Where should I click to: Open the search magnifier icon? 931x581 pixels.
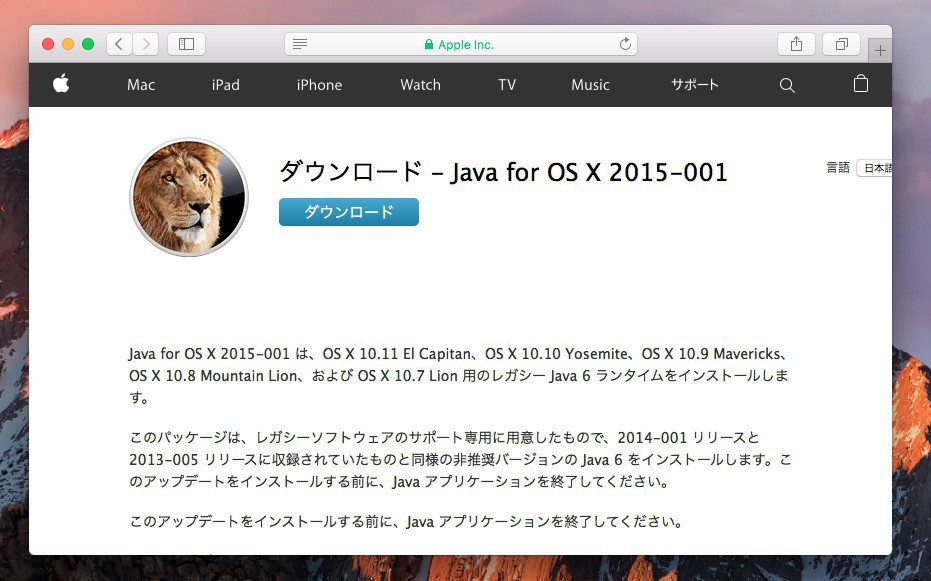coord(787,85)
